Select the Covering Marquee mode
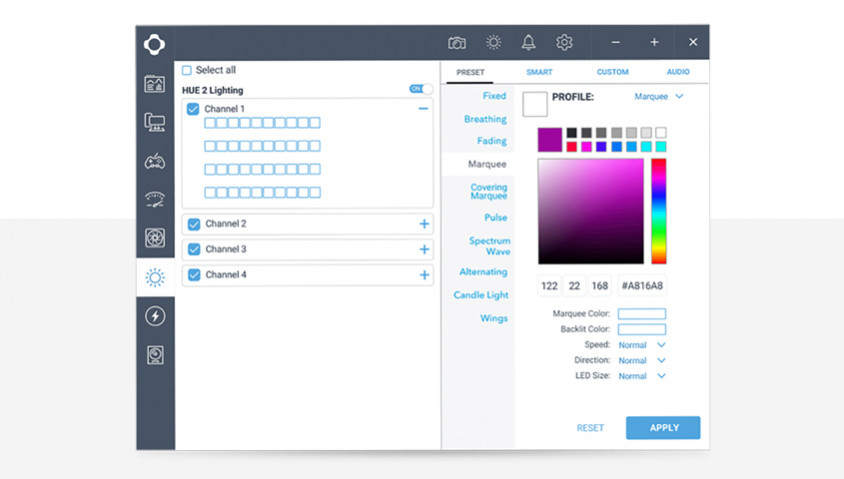844x479 pixels. pos(489,192)
